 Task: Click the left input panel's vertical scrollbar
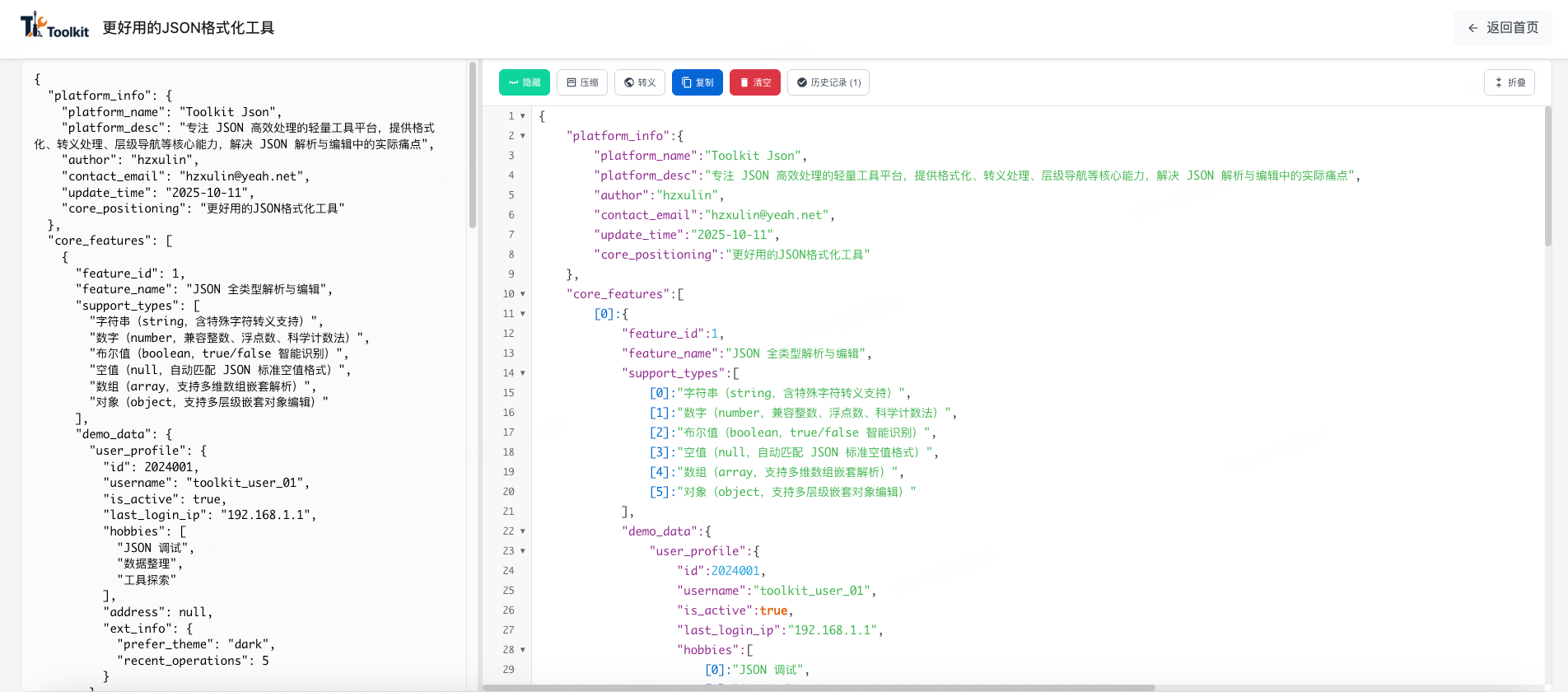coord(473,144)
